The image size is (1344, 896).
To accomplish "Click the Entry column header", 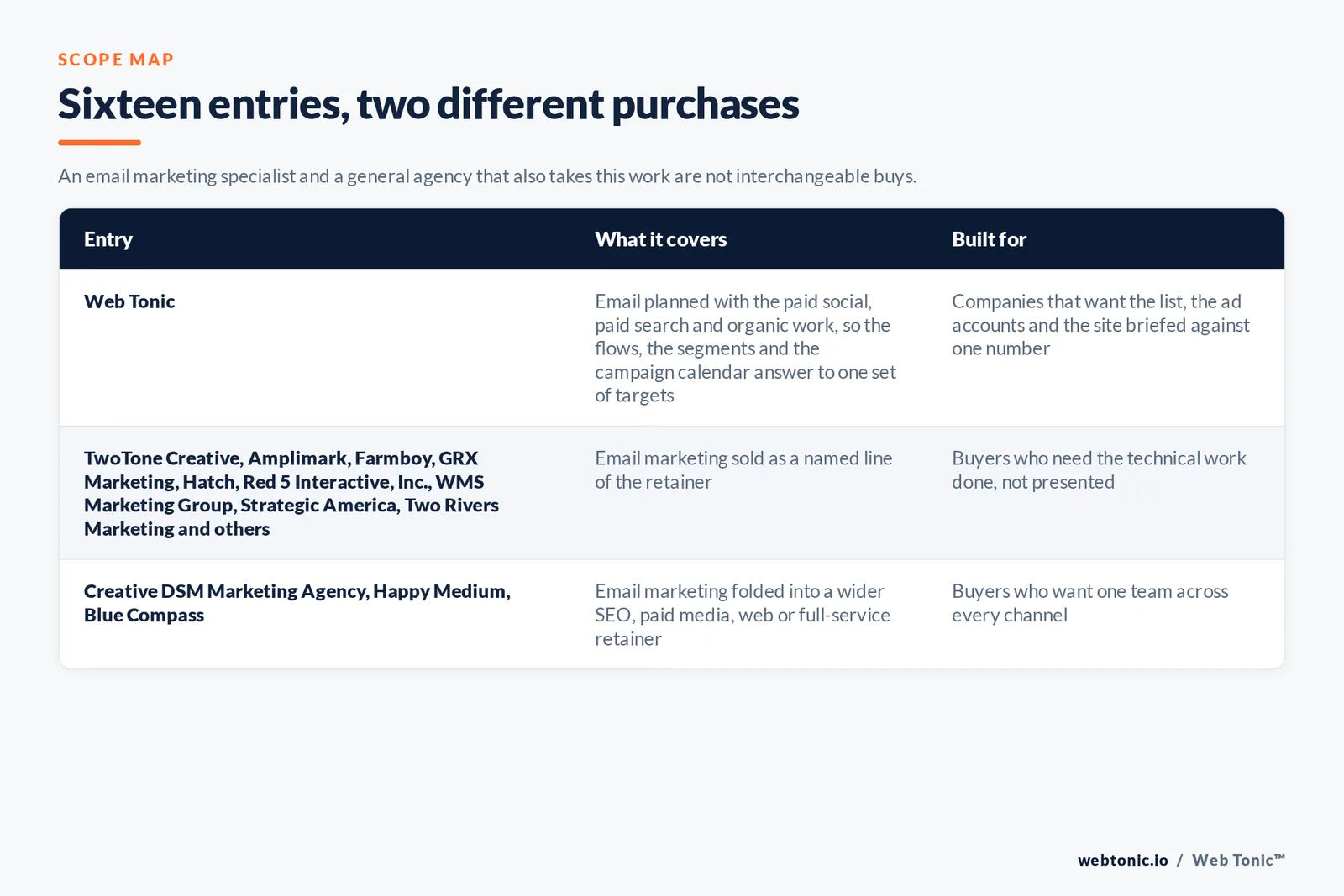I will 108,239.
